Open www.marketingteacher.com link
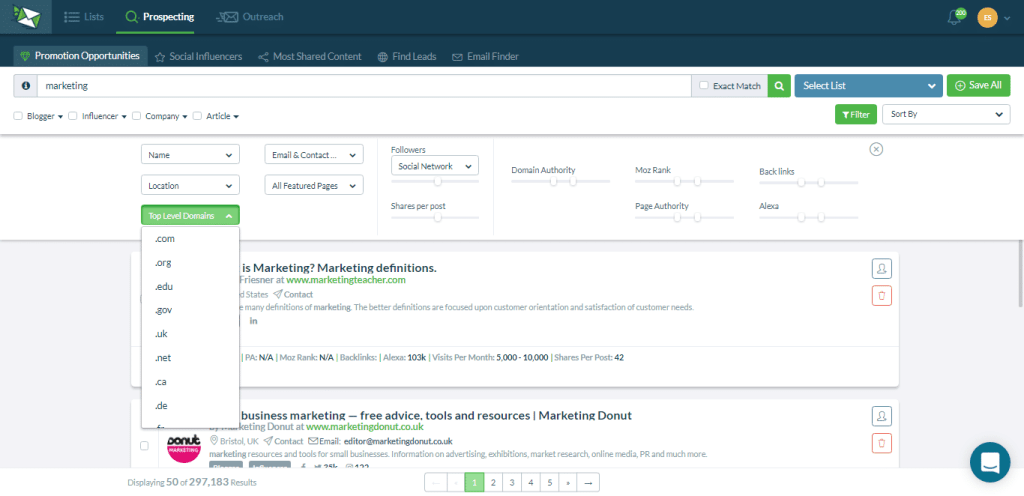 coord(346,280)
